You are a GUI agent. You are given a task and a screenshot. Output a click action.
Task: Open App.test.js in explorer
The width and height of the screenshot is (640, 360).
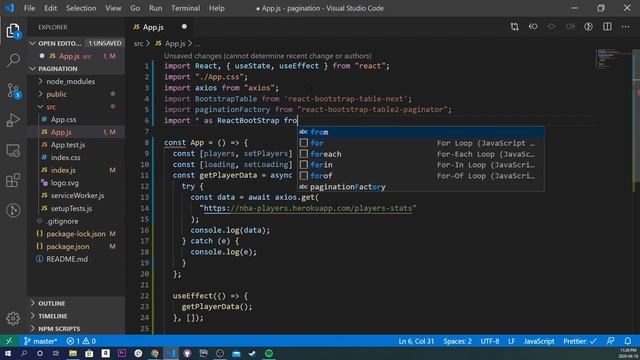(x=76, y=145)
